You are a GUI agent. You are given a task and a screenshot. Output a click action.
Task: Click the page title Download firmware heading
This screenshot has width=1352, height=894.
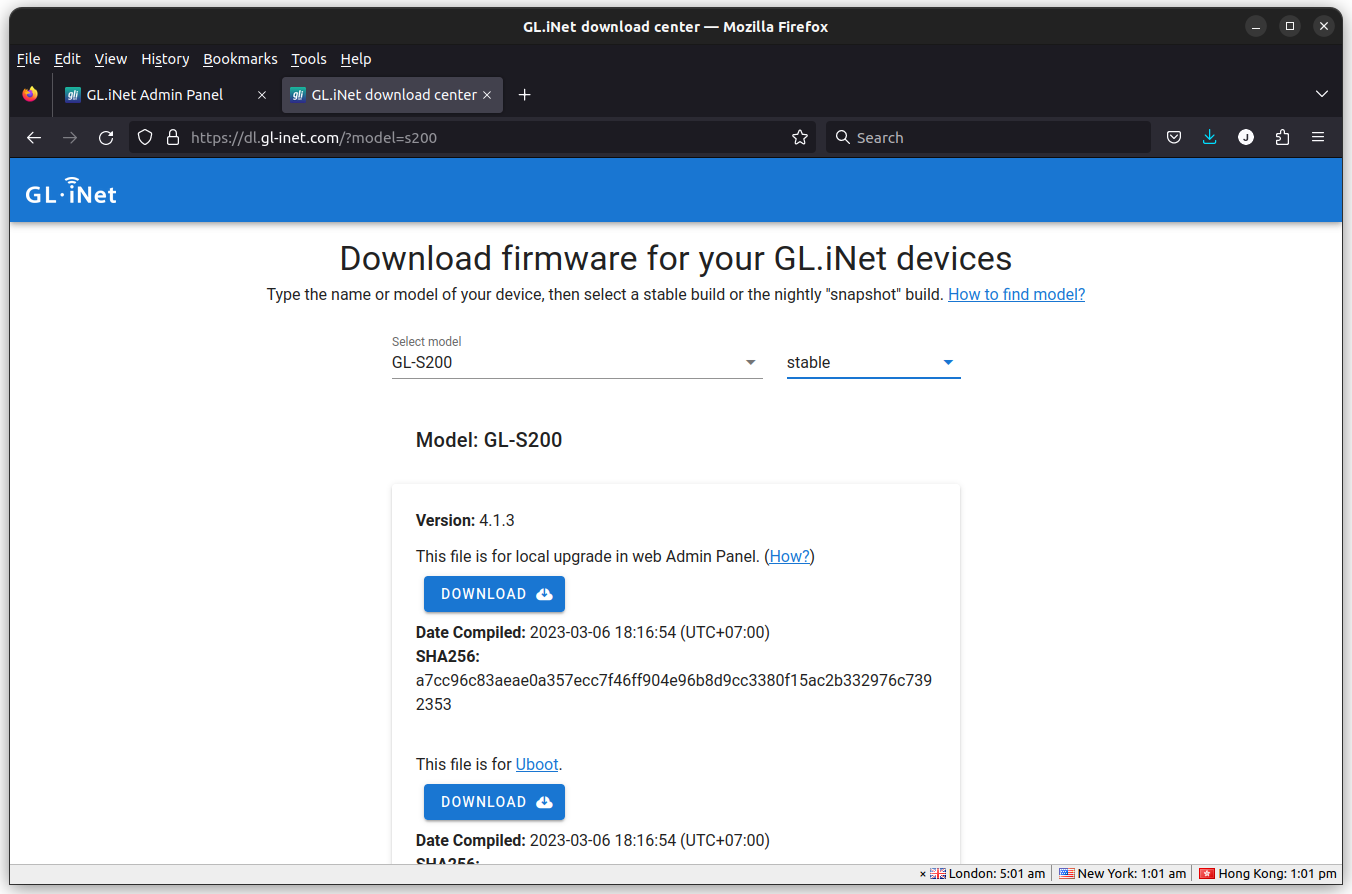[x=676, y=259]
